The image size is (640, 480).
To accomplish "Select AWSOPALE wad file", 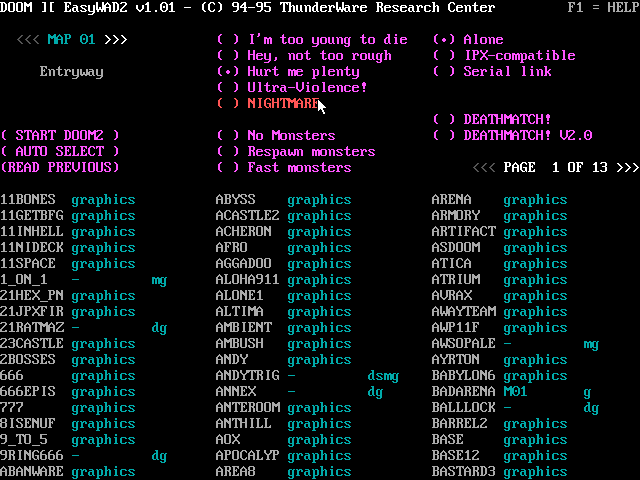I will [x=464, y=343].
